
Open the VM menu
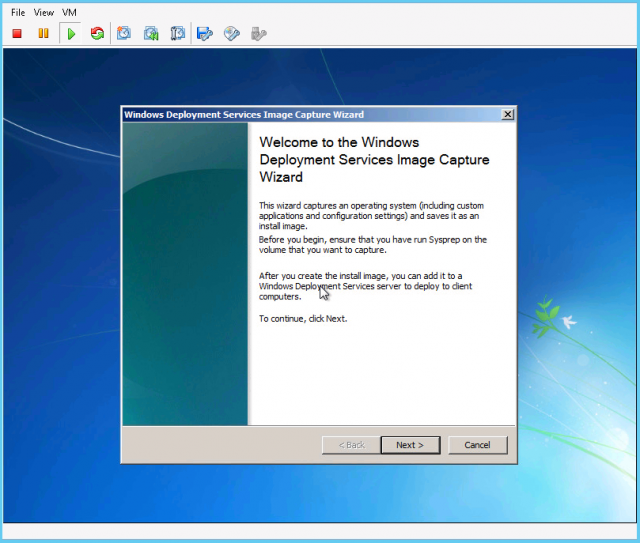pyautogui.click(x=69, y=12)
